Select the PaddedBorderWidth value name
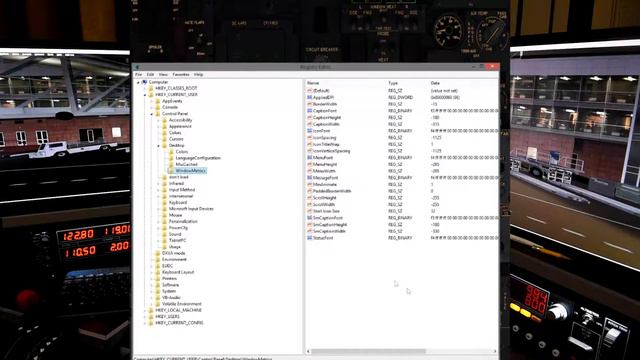Image resolution: width=640 pixels, height=360 pixels. [x=332, y=191]
